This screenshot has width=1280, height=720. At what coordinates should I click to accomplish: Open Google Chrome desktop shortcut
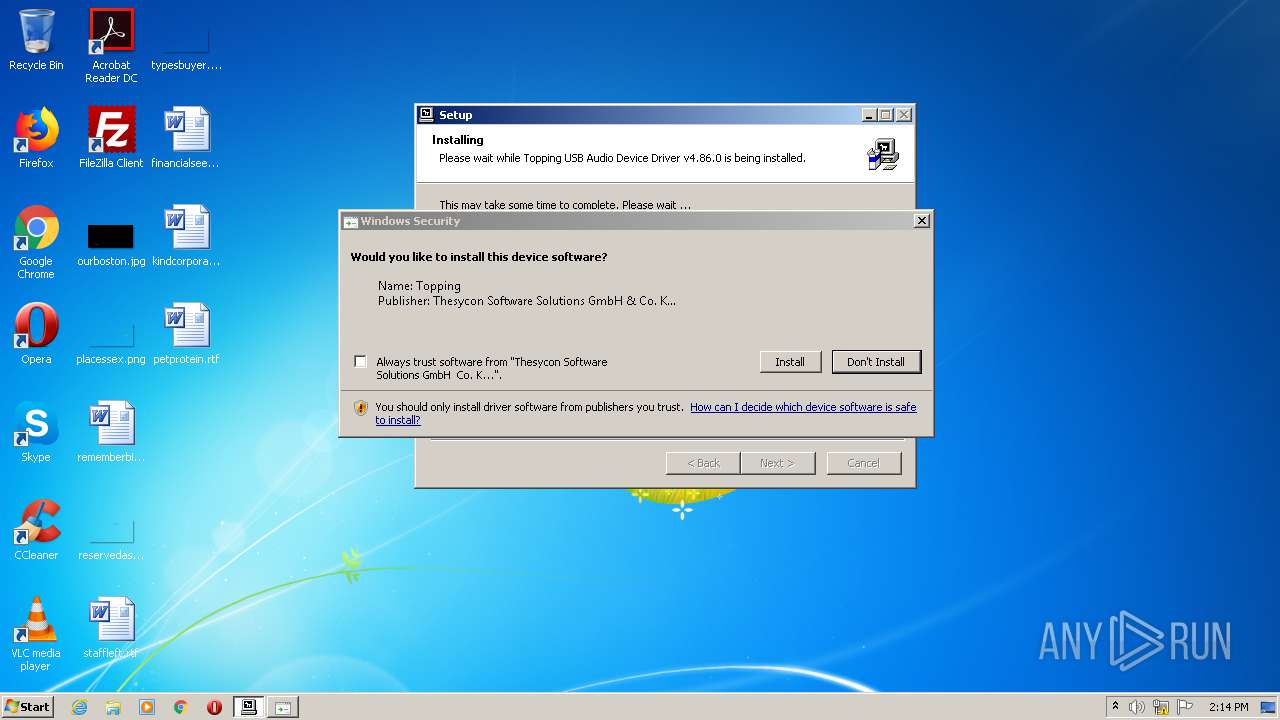[36, 242]
